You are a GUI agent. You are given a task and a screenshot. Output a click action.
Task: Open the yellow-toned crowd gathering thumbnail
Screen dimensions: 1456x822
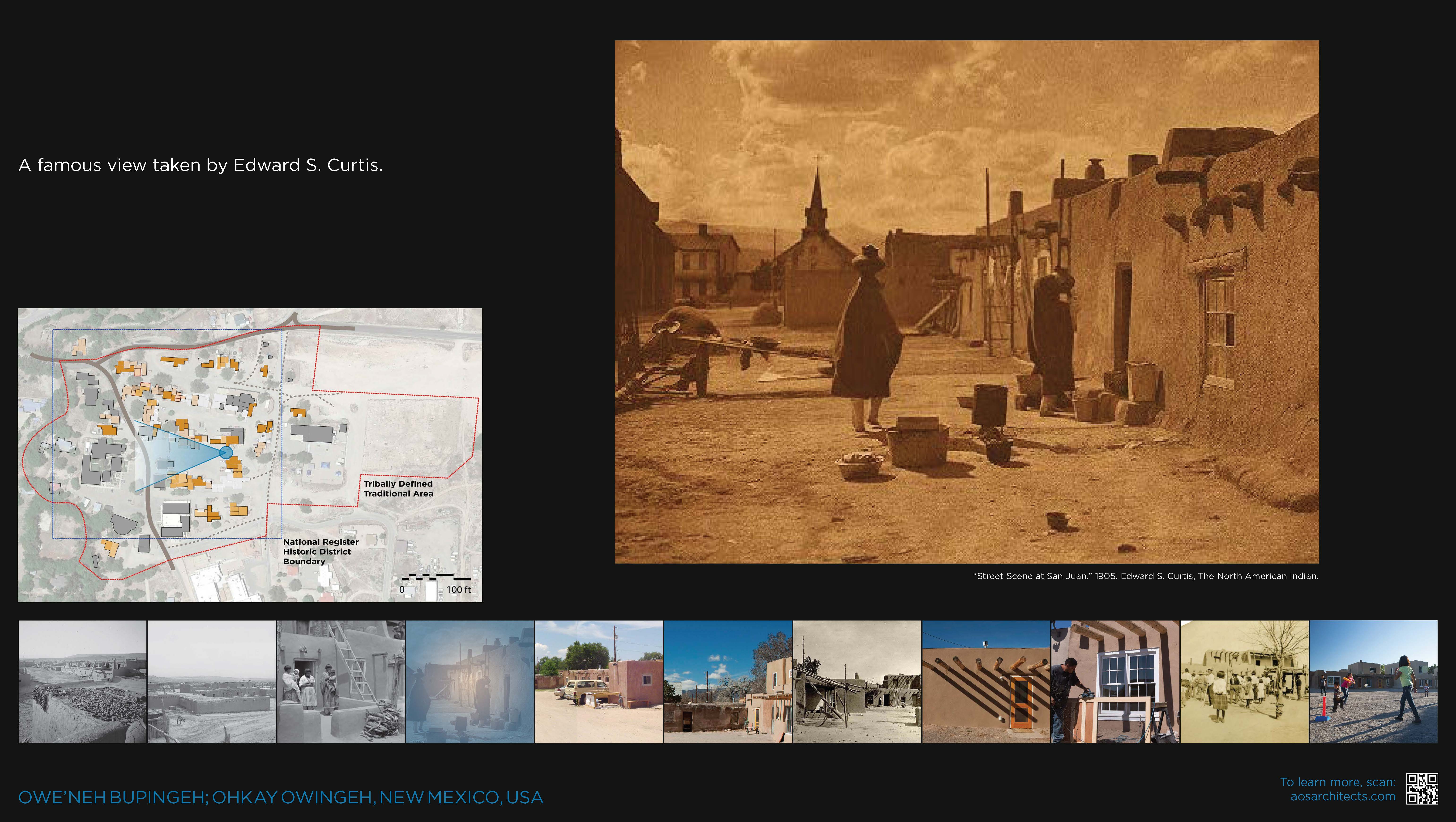point(1244,682)
